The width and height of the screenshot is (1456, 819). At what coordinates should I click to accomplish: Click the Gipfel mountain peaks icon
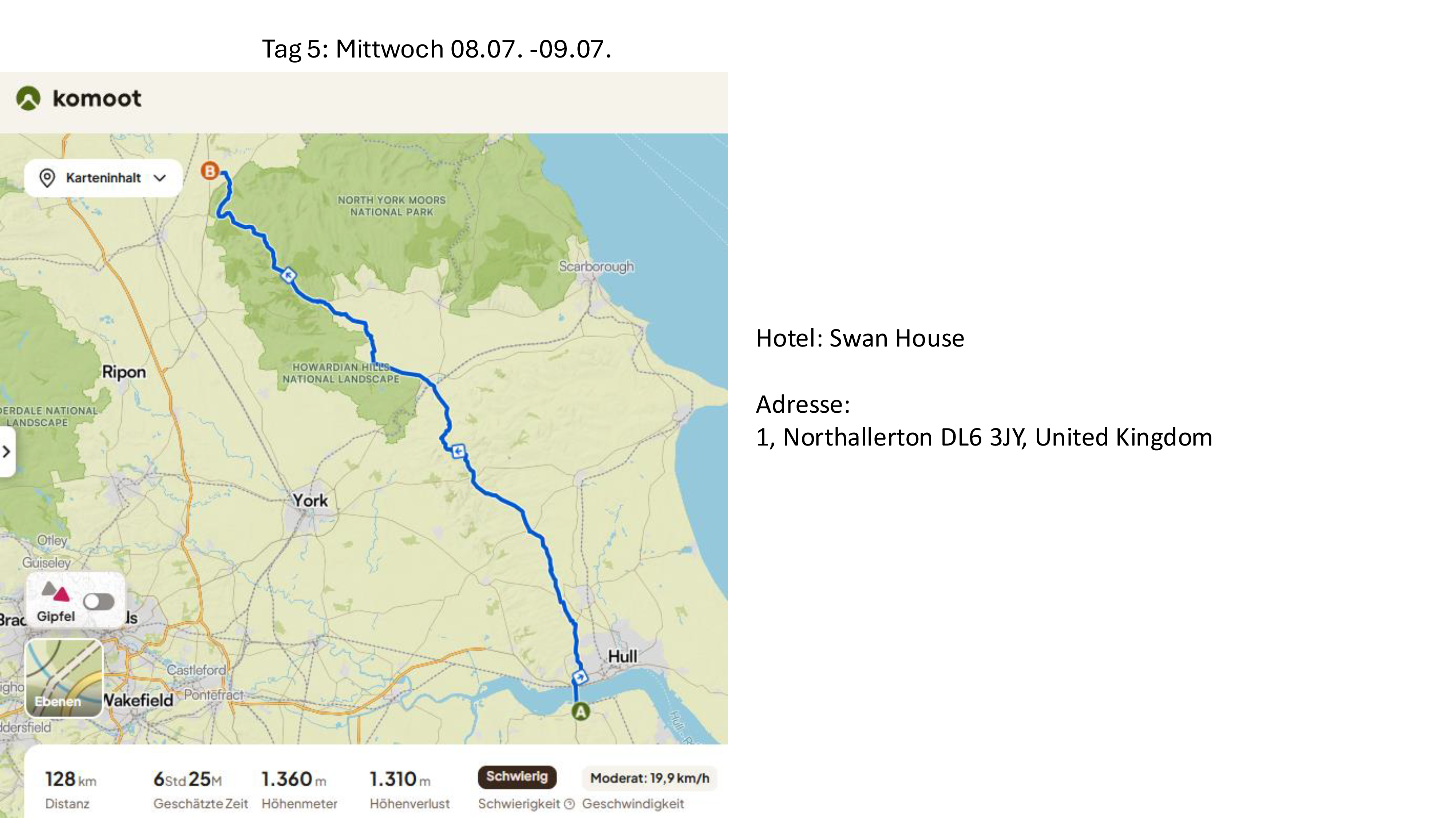coord(55,591)
